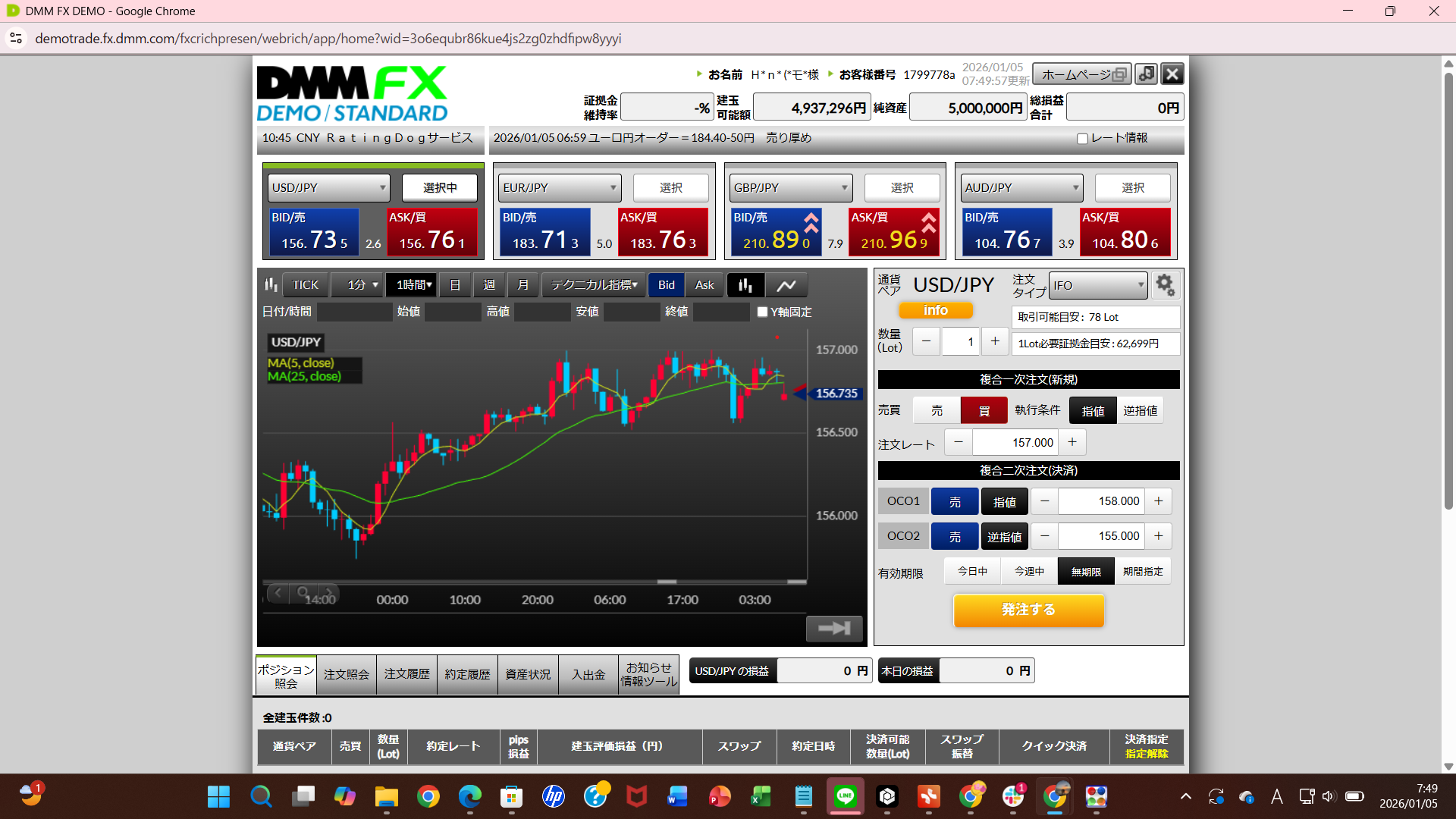The height and width of the screenshot is (819, 1456).
Task: Switch to 約定履歴 tab
Action: [467, 674]
